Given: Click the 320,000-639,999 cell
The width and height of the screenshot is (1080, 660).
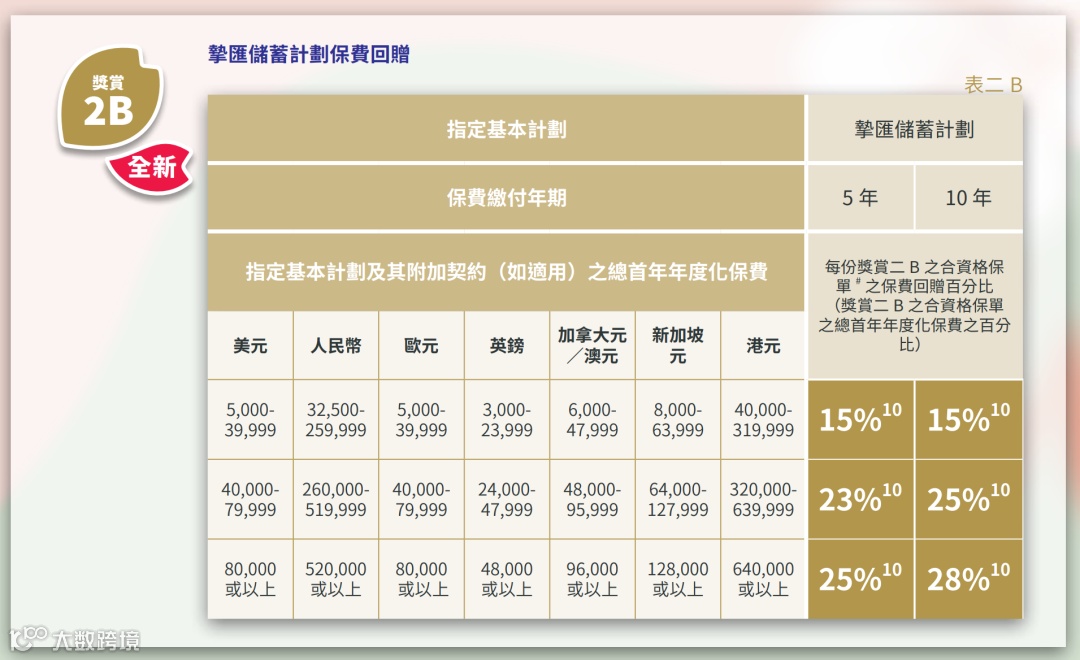Looking at the screenshot, I should coord(763,499).
